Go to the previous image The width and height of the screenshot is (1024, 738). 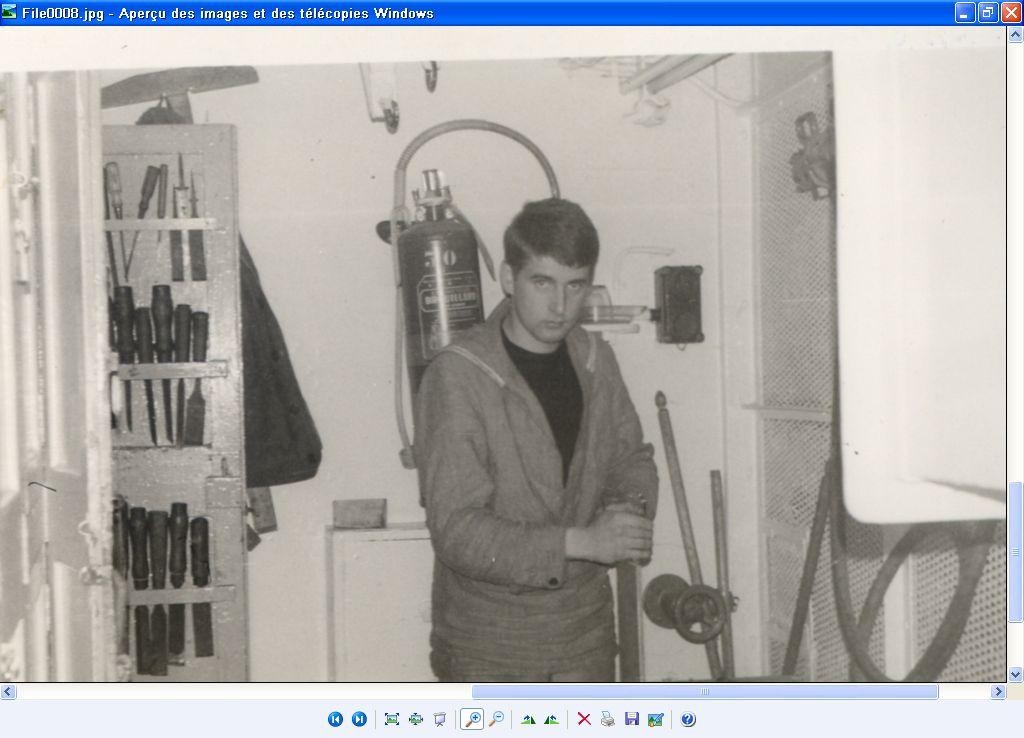[335, 719]
